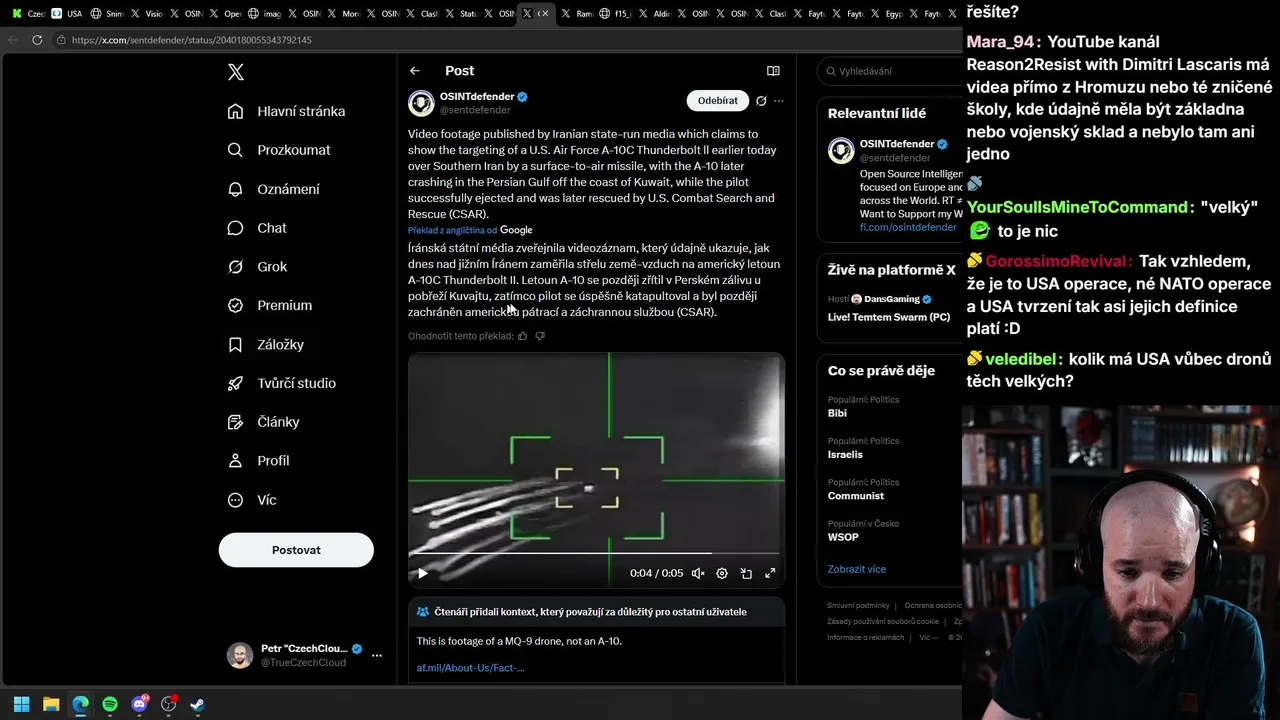Image resolution: width=1280 pixels, height=720 pixels.
Task: Toggle picture-in-picture on video
Action: (x=746, y=573)
